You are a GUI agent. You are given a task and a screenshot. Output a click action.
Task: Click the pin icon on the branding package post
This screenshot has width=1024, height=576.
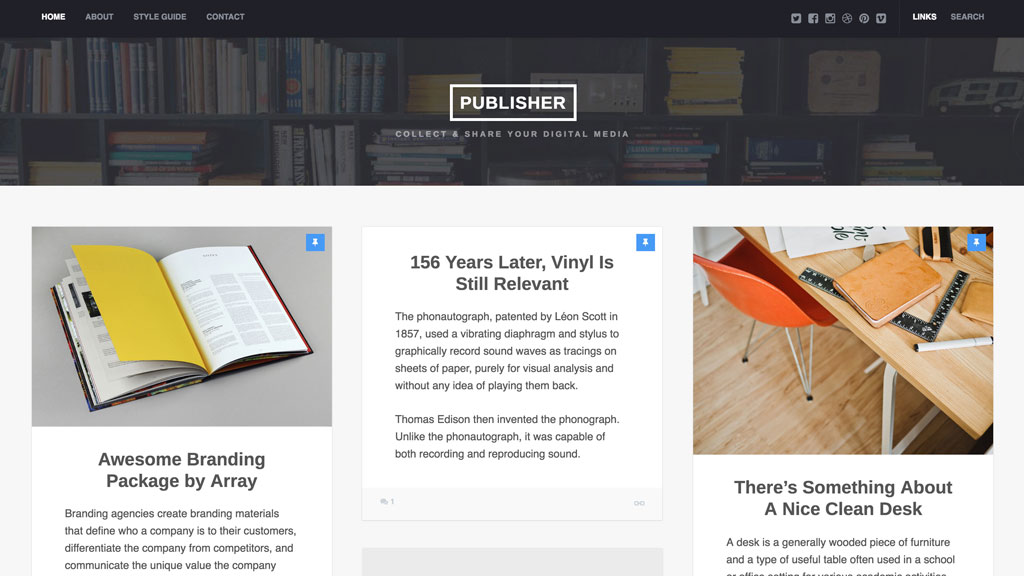(x=315, y=242)
